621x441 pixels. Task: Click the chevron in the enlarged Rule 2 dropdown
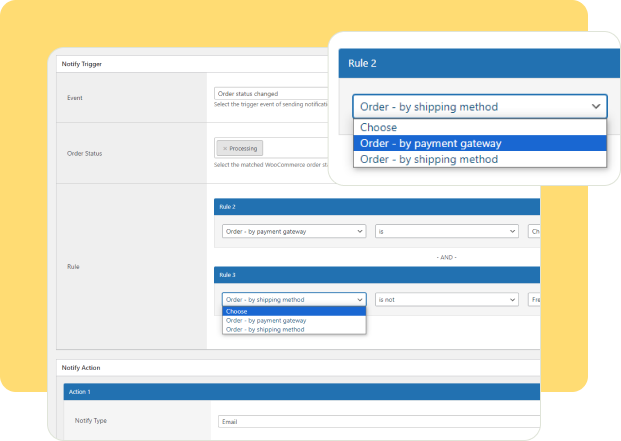coord(596,106)
